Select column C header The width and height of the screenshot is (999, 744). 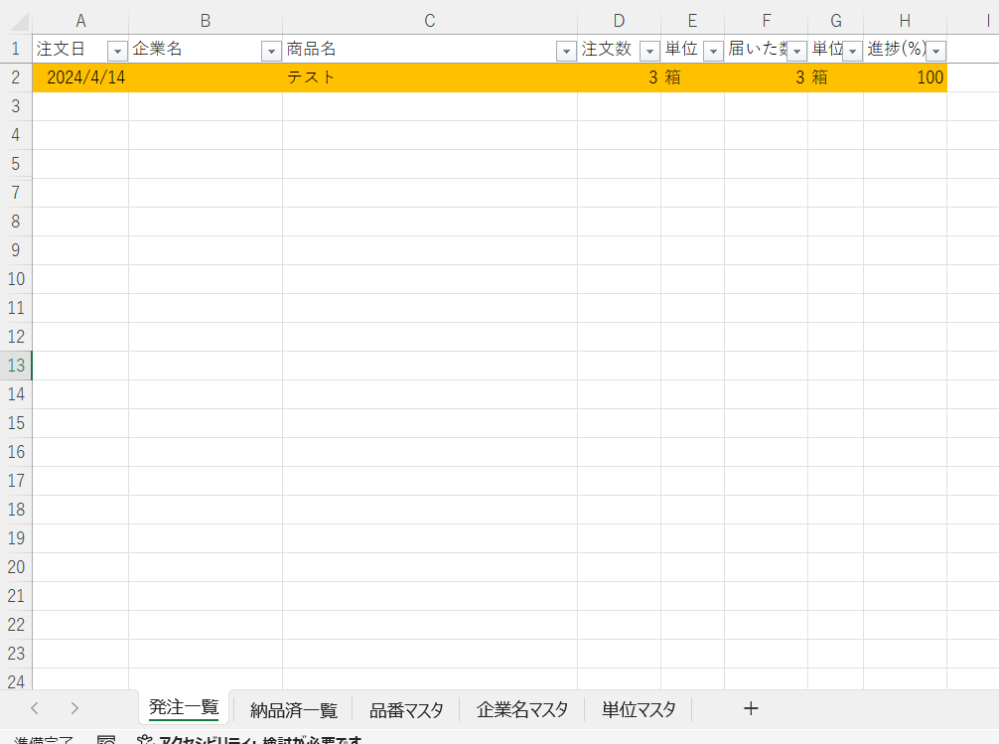tap(429, 21)
